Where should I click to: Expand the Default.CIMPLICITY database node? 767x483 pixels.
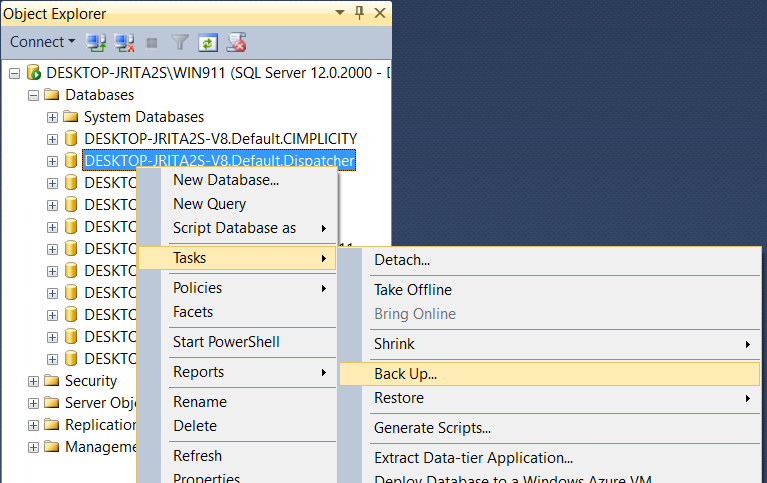tap(52, 139)
